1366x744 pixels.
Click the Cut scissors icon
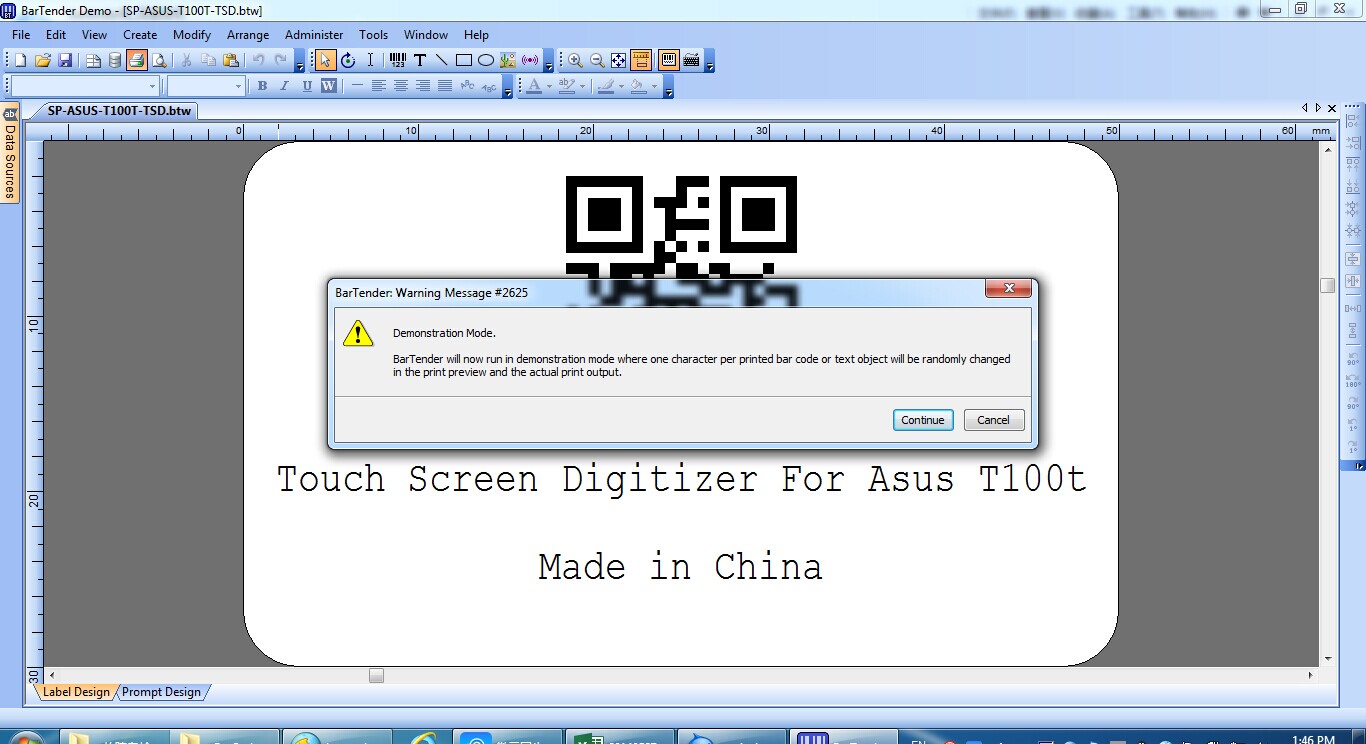187,61
